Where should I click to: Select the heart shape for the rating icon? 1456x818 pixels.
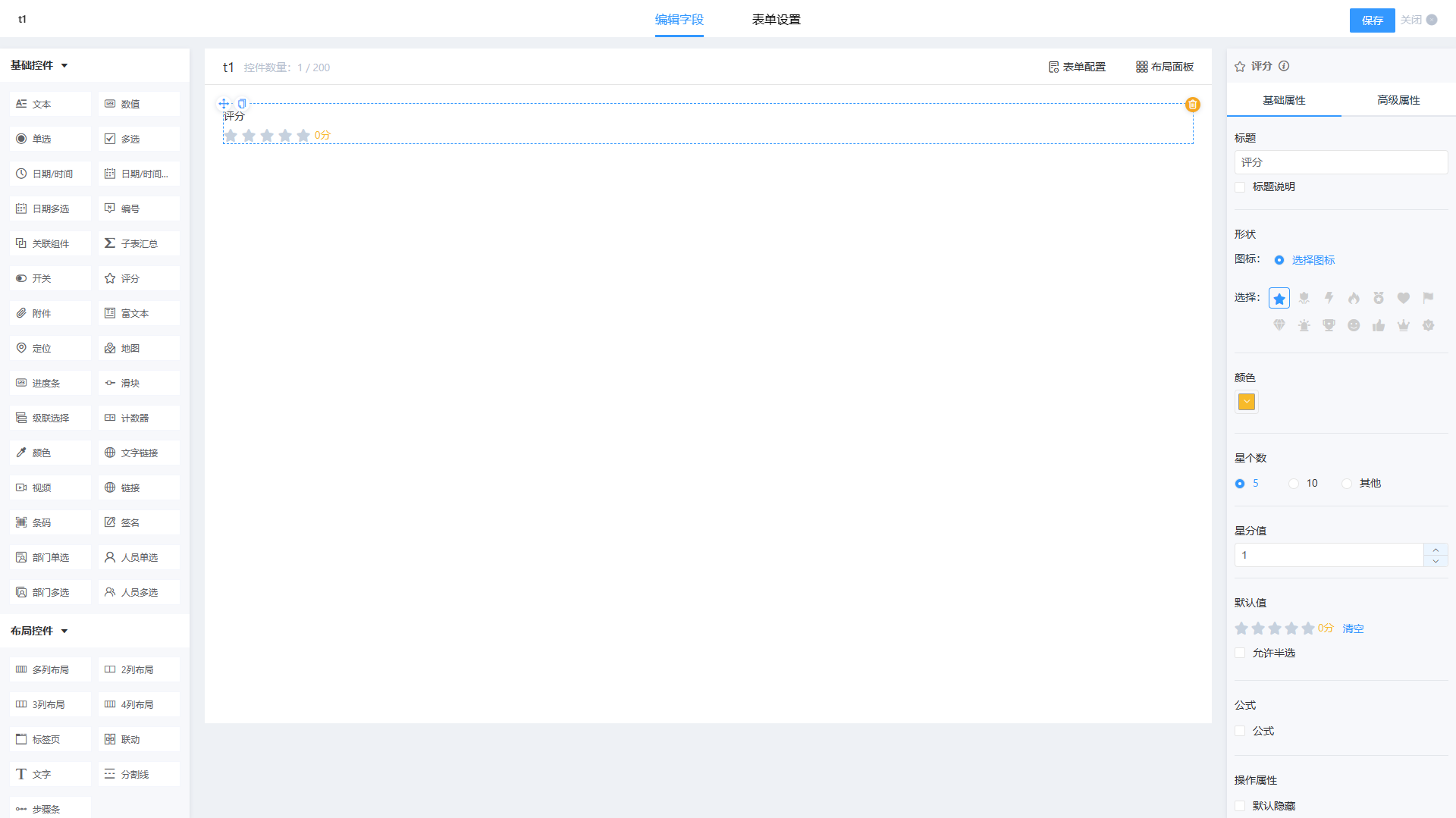coord(1403,298)
